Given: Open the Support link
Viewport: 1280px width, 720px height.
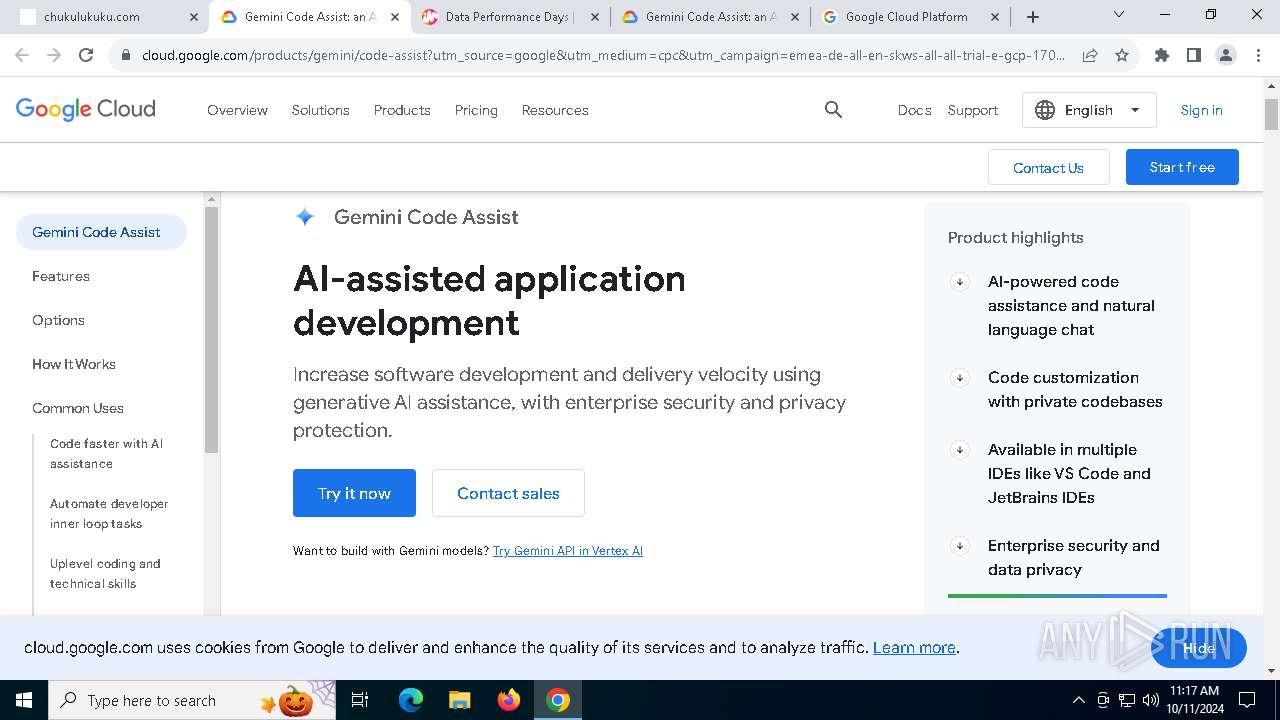Looking at the screenshot, I should click(972, 110).
